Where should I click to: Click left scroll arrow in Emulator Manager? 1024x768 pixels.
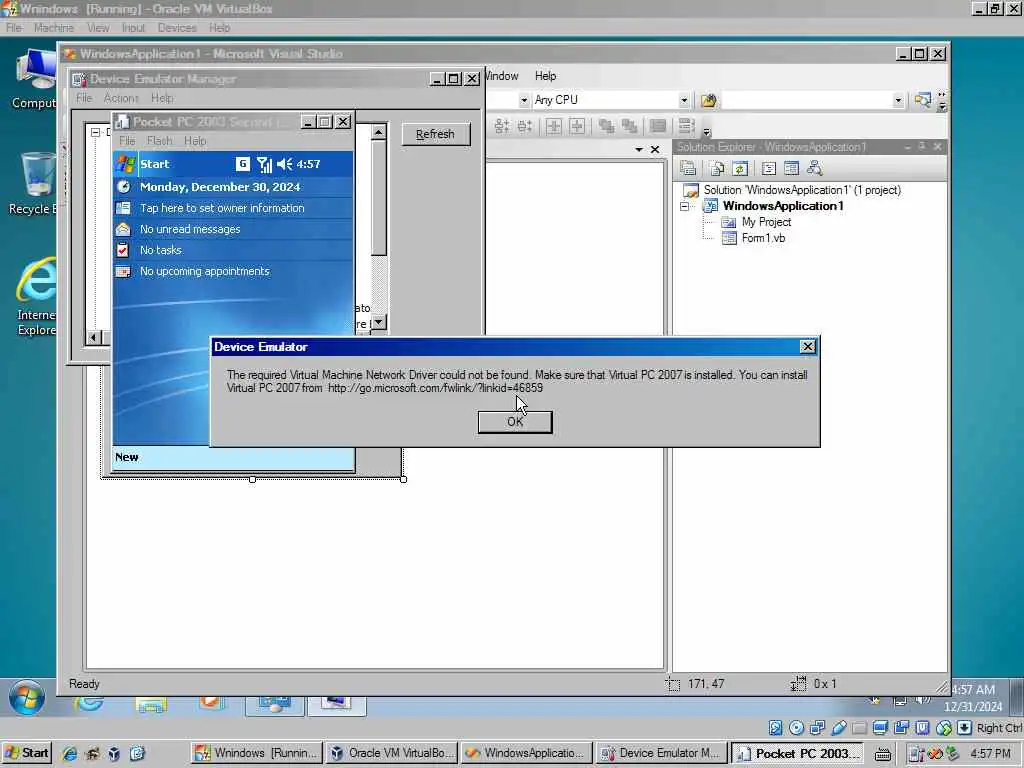(93, 338)
